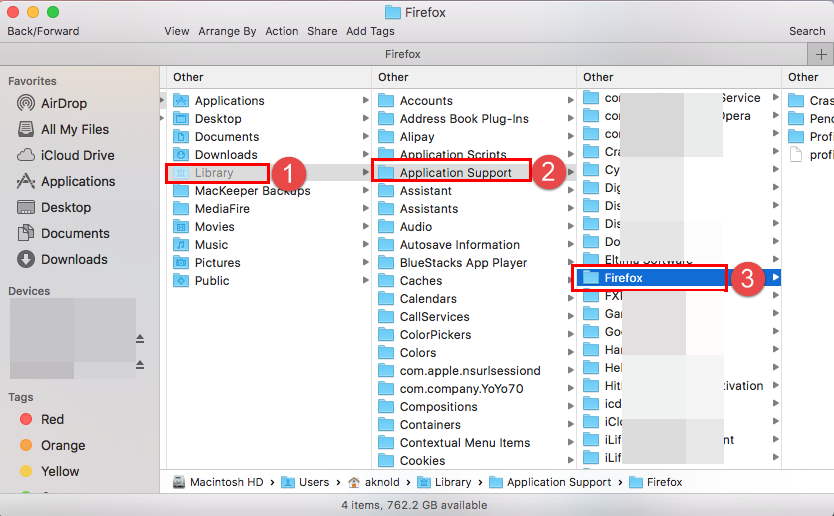Image resolution: width=834 pixels, height=516 pixels.
Task: Add a new tab with plus button
Action: pyautogui.click(x=821, y=54)
